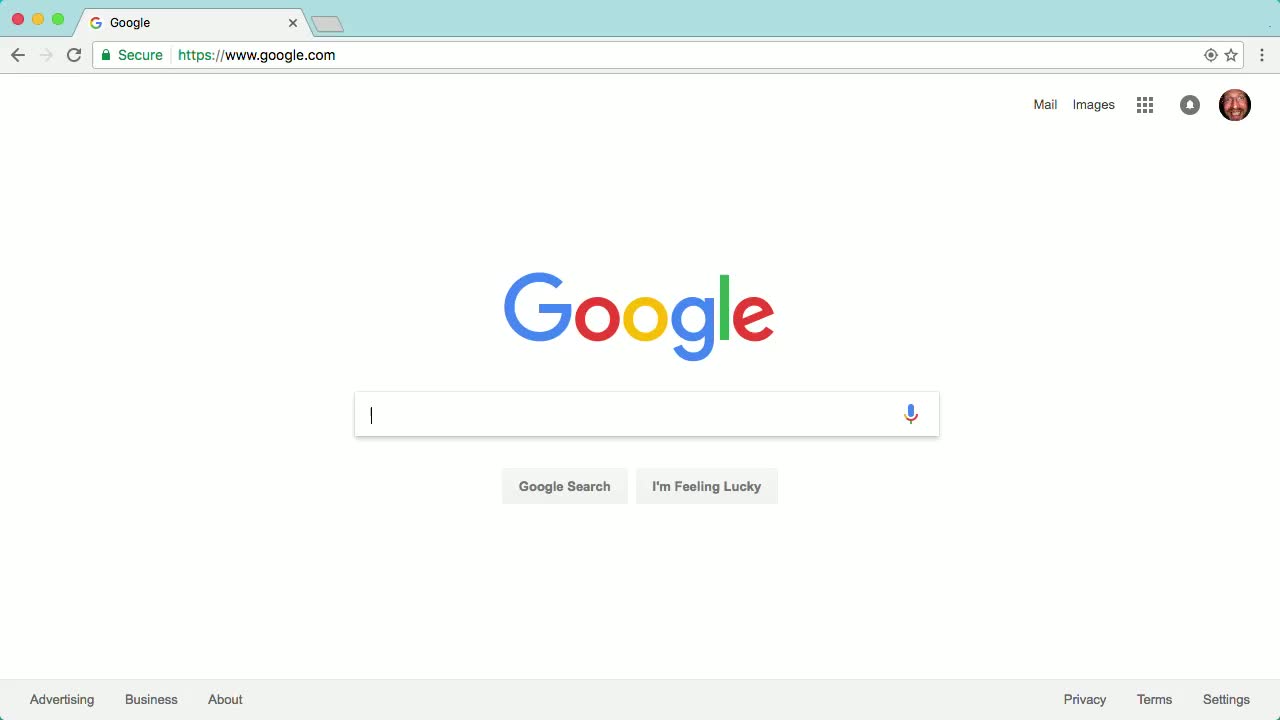Click the address bar URL
Image resolution: width=1280 pixels, height=720 pixels.
tap(256, 55)
